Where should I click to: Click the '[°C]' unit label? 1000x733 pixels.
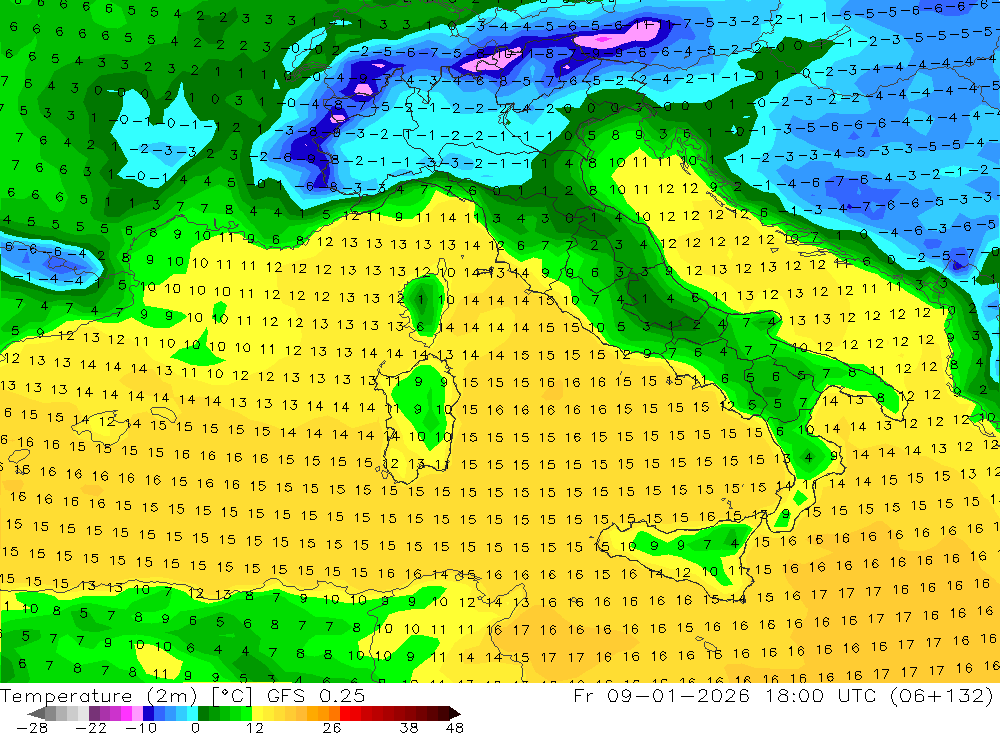click(x=232, y=695)
